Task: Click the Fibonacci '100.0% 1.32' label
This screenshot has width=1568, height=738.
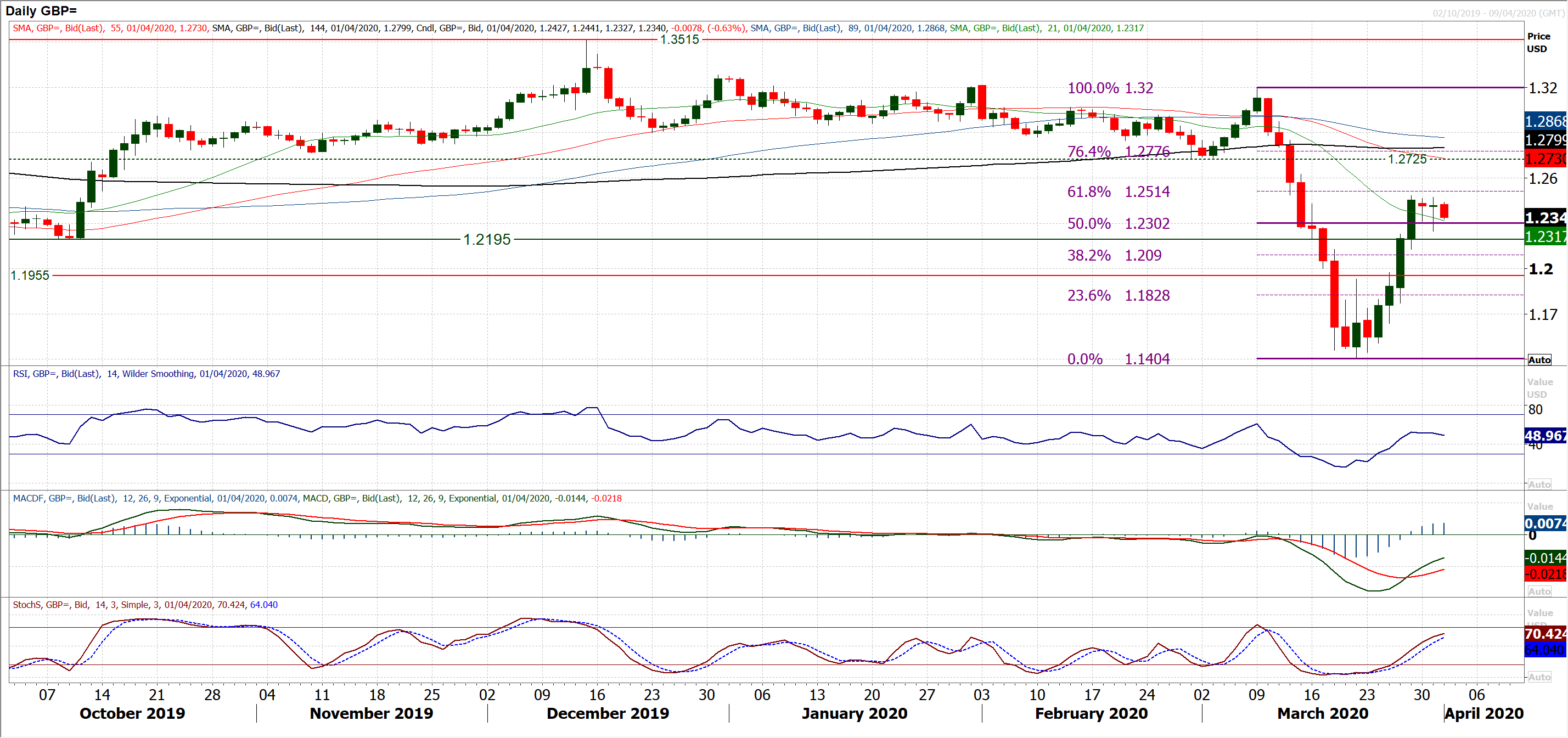Action: [x=1110, y=88]
